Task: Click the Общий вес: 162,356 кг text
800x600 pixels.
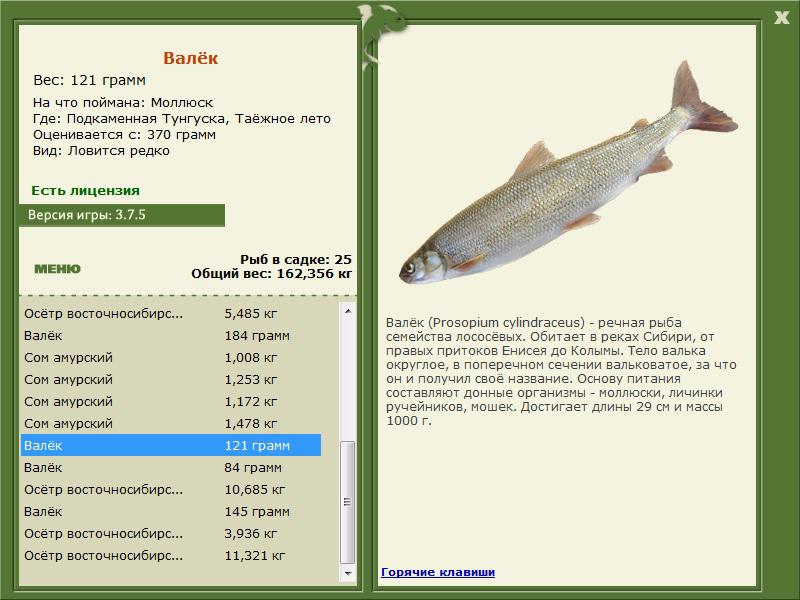Action: coord(271,273)
